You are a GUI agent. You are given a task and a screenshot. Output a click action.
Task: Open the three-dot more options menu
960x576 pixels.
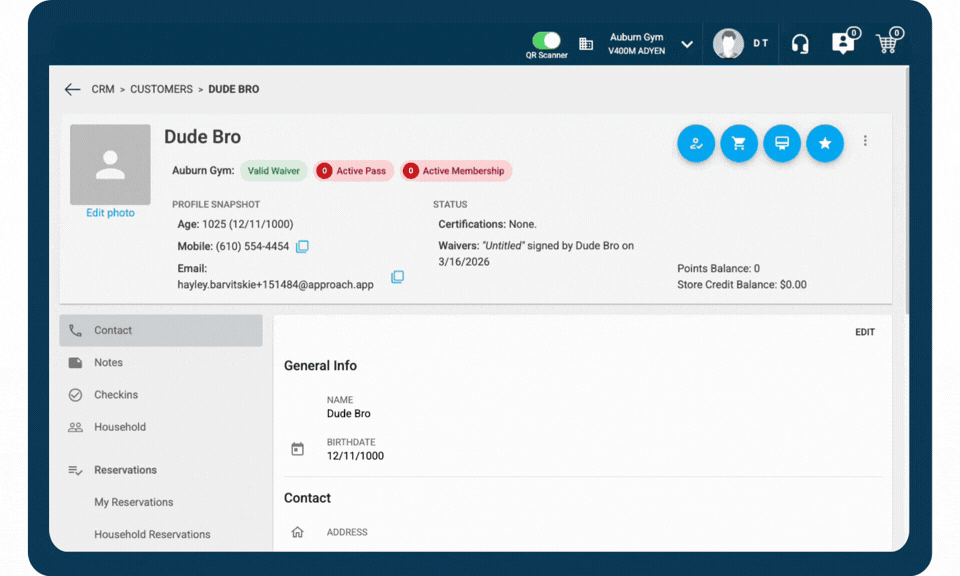[865, 141]
